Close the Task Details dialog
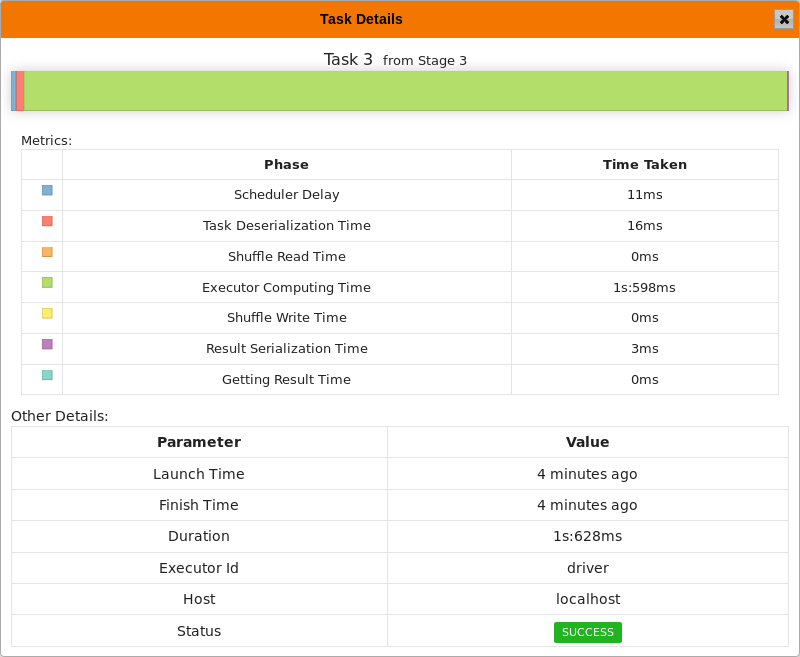800x657 pixels. click(x=783, y=19)
